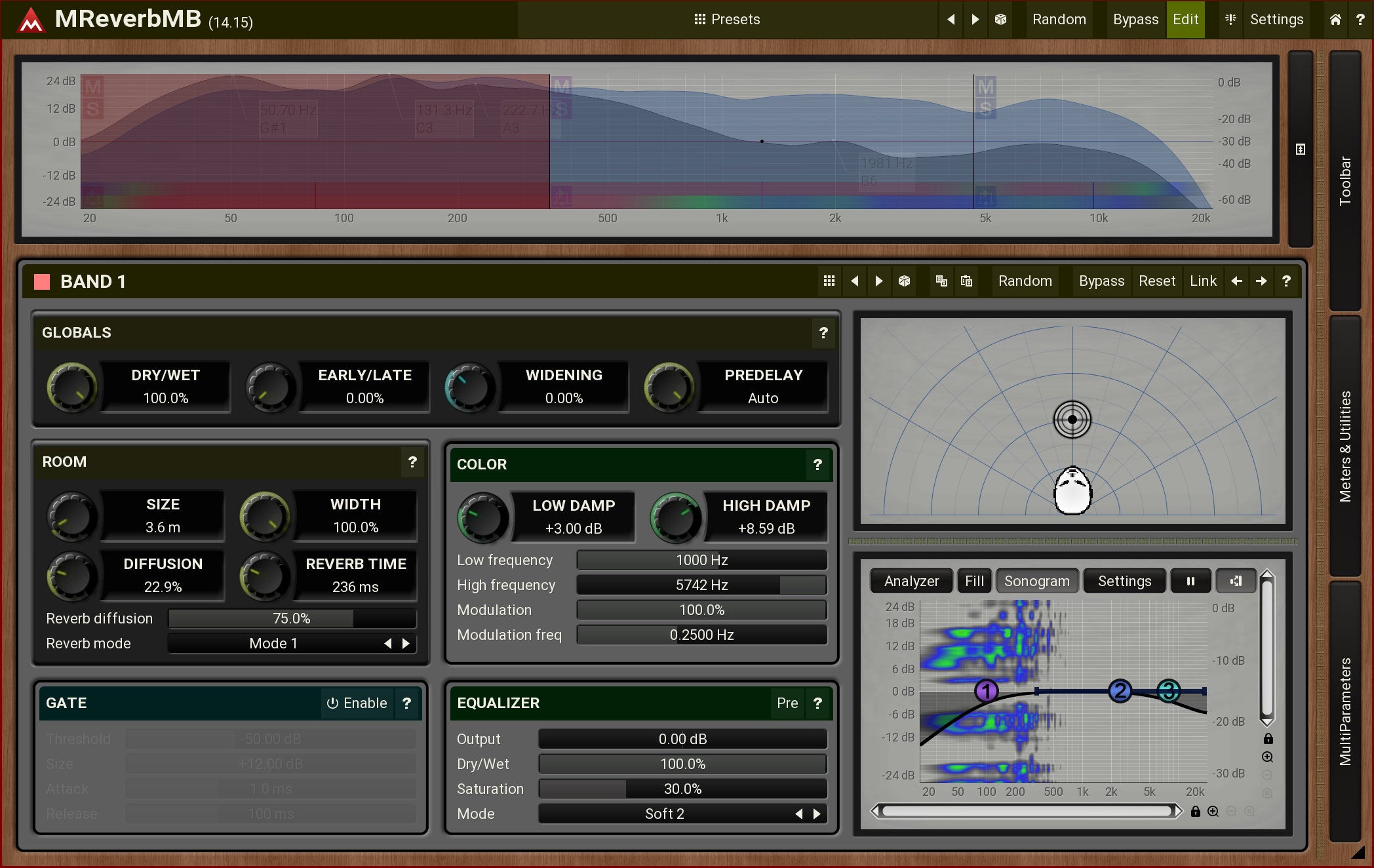Screen dimensions: 1374x868
Task: Click the Band 1 Reset button
Action: (1156, 281)
